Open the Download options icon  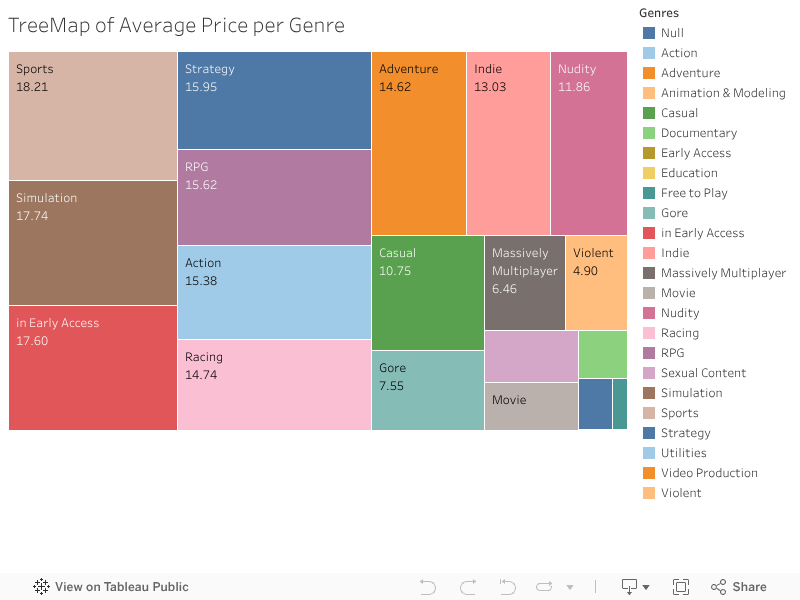630,587
